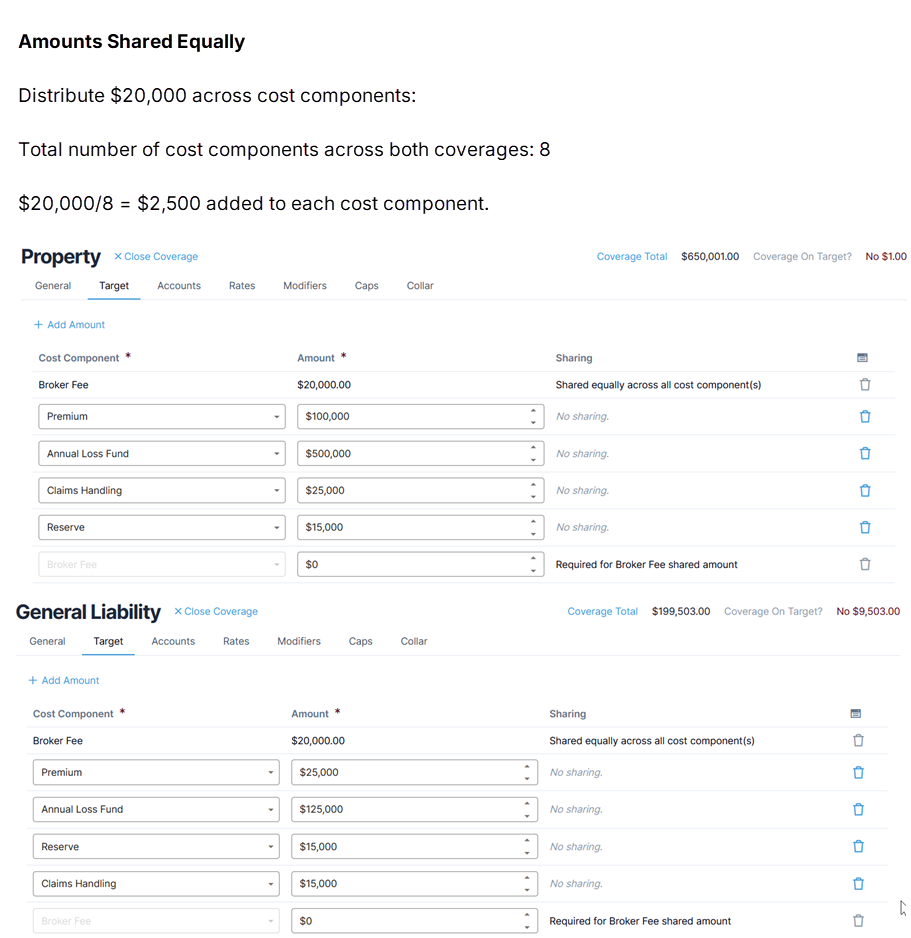Expand Property Claims Handling dropdown
This screenshot has width=911, height=938.
[x=162, y=491]
